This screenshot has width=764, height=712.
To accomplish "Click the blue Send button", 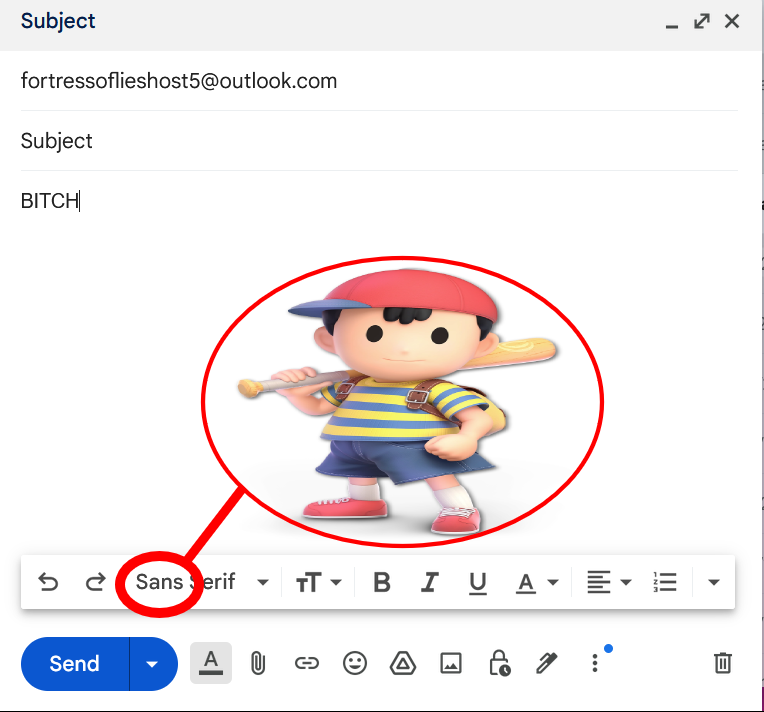I will tap(75, 664).
